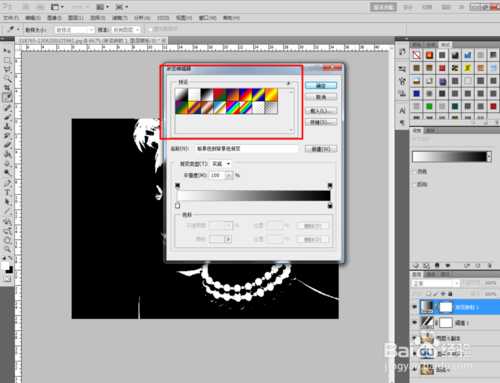Open the gradient picker arrow in Adjustments panel
The image size is (500, 383).
click(x=489, y=156)
